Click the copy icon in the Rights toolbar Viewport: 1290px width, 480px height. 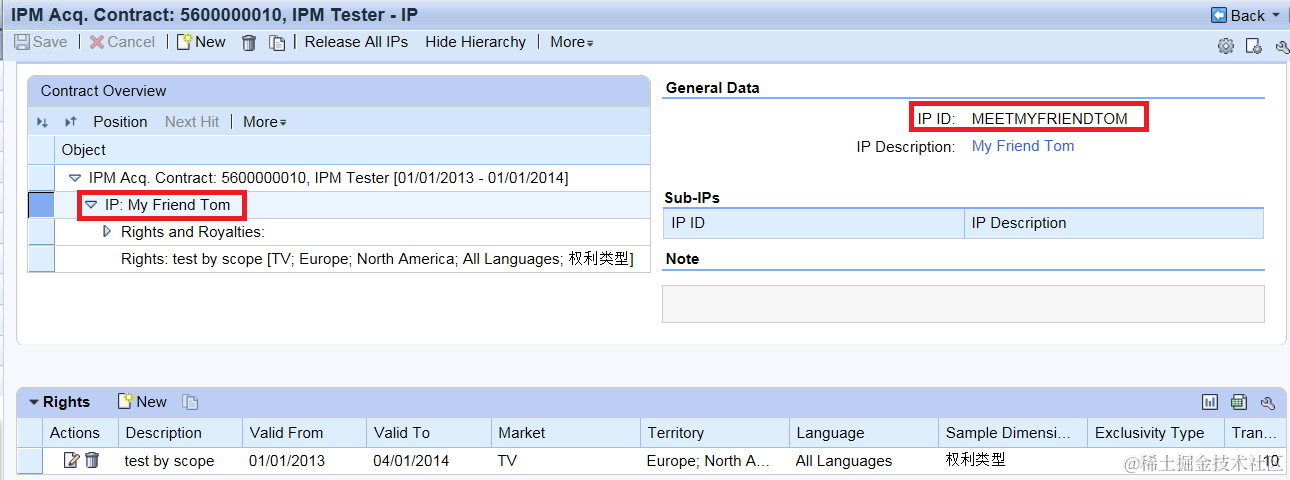(x=190, y=402)
